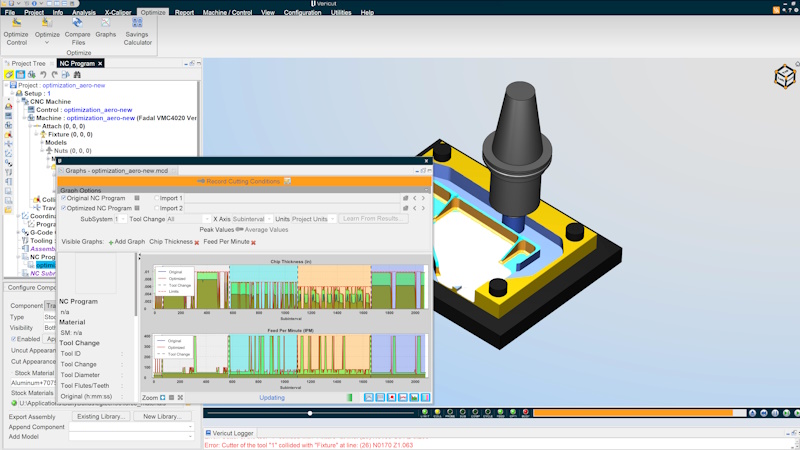Viewport: 800px width, 450px height.
Task: Click the Pause simulation button
Action: [775, 413]
